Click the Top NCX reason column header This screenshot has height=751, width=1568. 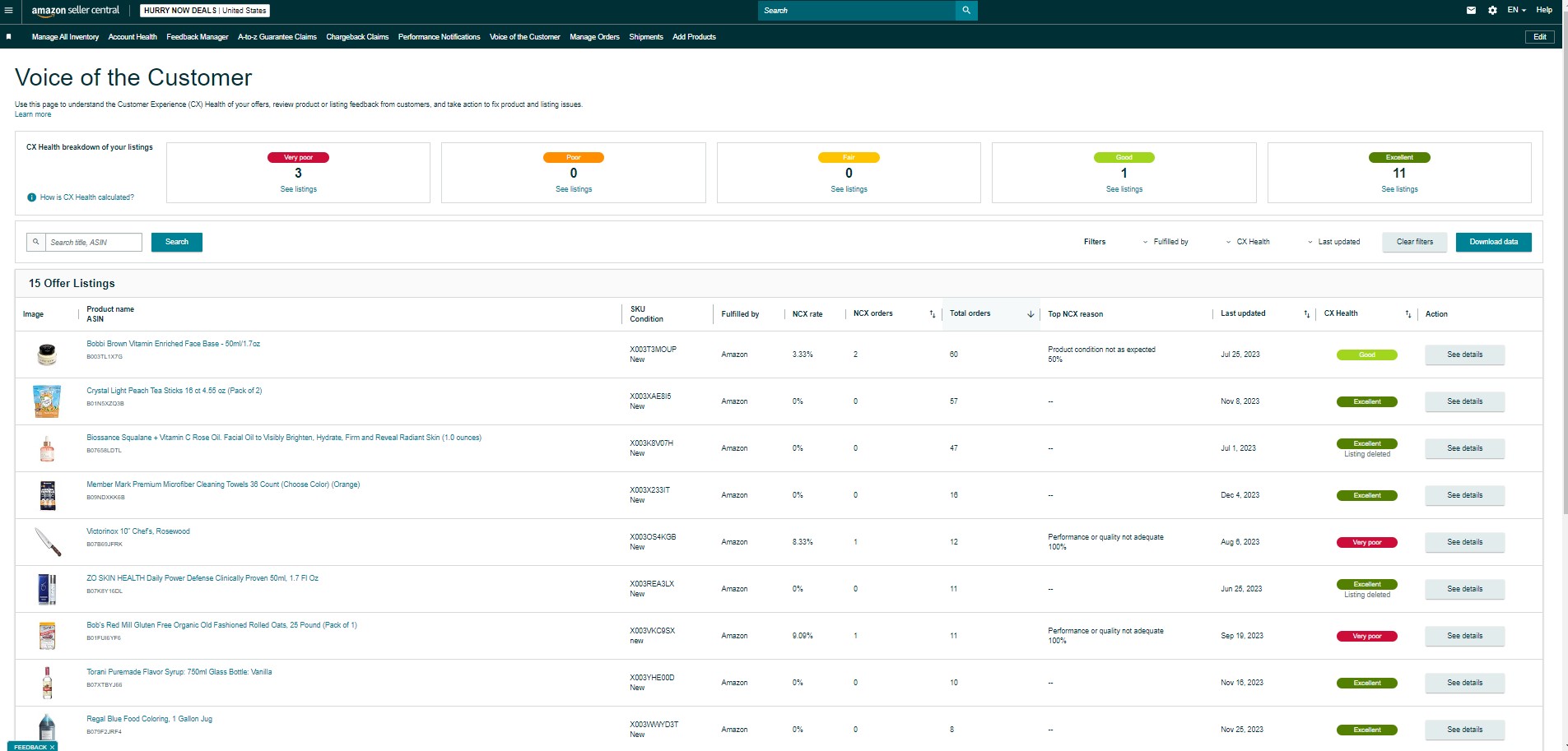pos(1075,314)
